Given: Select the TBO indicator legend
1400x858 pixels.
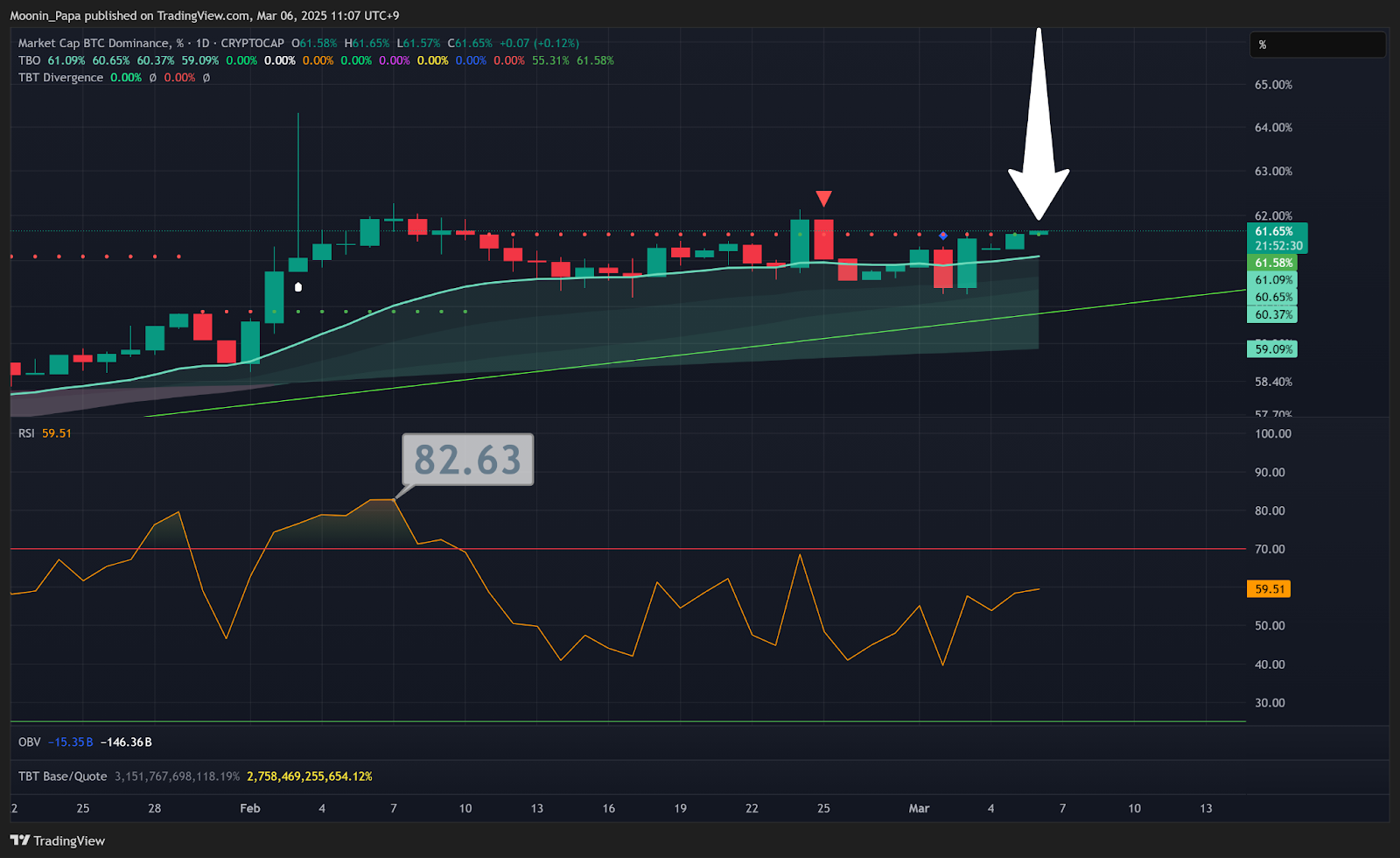Looking at the screenshot, I should (30, 60).
